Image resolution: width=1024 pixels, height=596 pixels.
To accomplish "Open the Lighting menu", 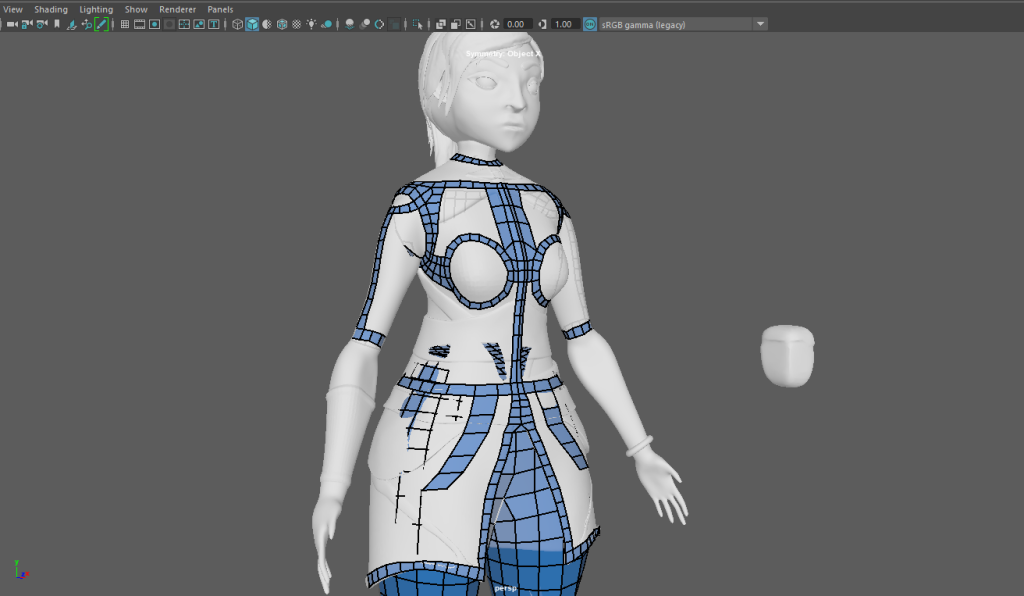I will click(x=96, y=9).
